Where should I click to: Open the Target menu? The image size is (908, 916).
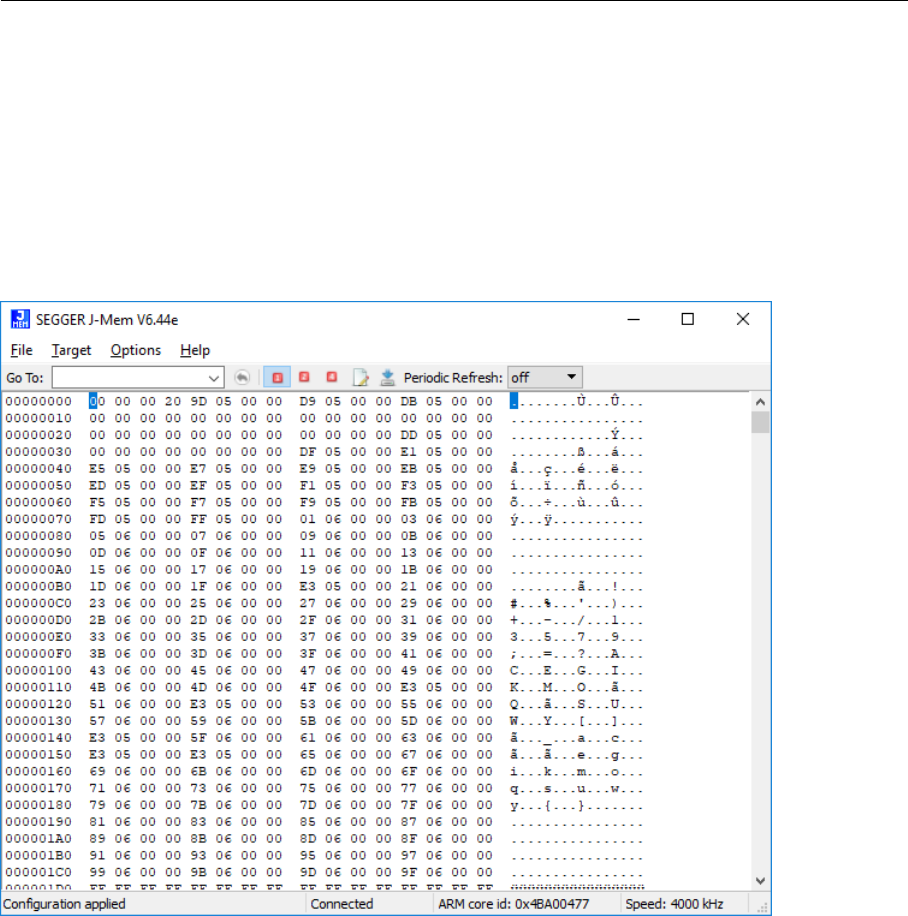click(71, 350)
